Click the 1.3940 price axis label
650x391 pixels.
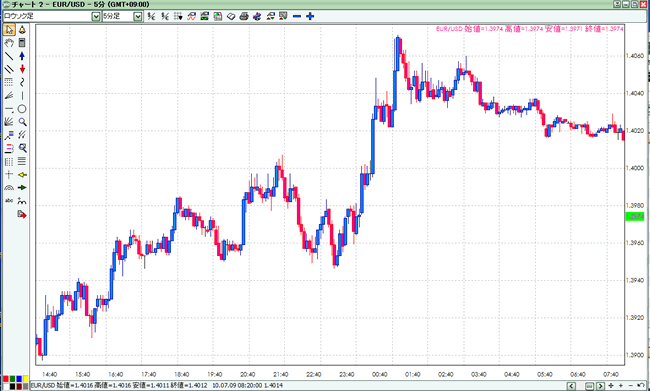pyautogui.click(x=635, y=280)
